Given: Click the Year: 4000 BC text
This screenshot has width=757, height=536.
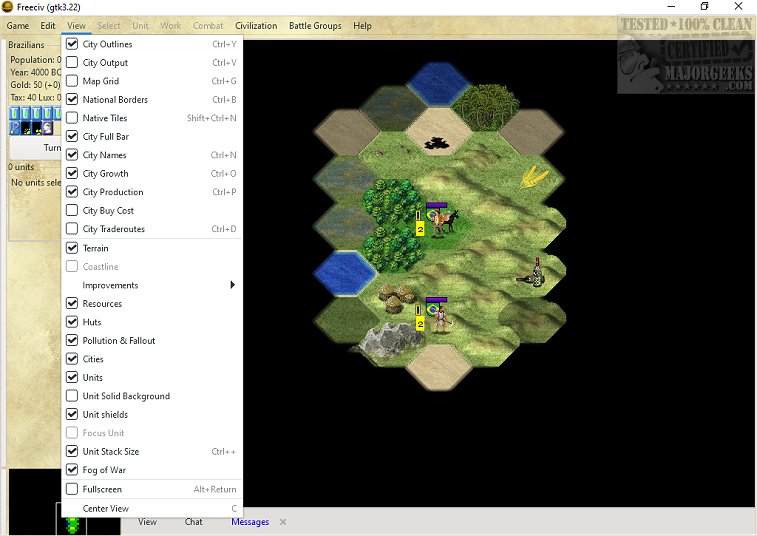Looking at the screenshot, I should click(x=36, y=72).
